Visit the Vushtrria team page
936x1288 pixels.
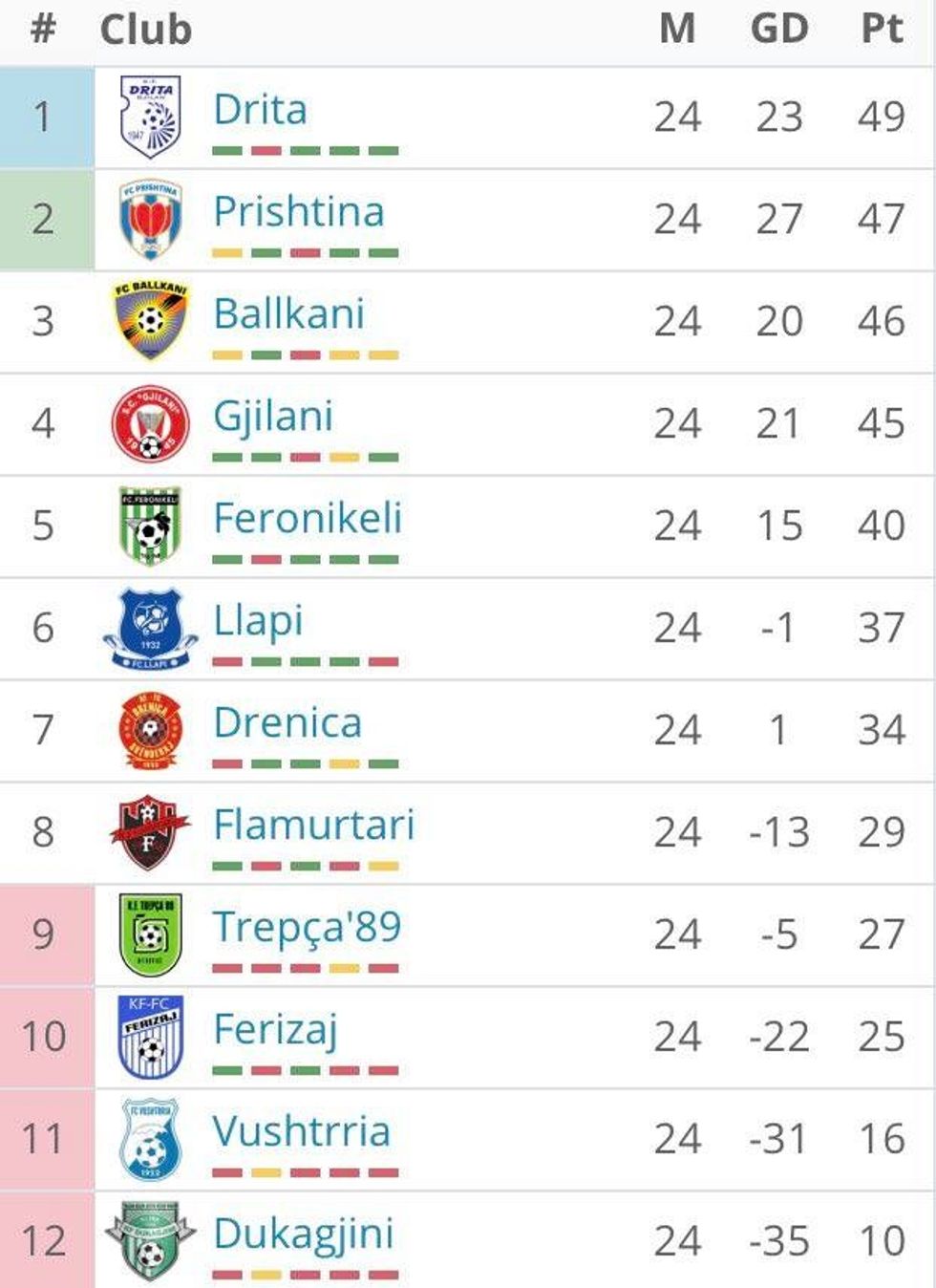pyautogui.click(x=301, y=1132)
